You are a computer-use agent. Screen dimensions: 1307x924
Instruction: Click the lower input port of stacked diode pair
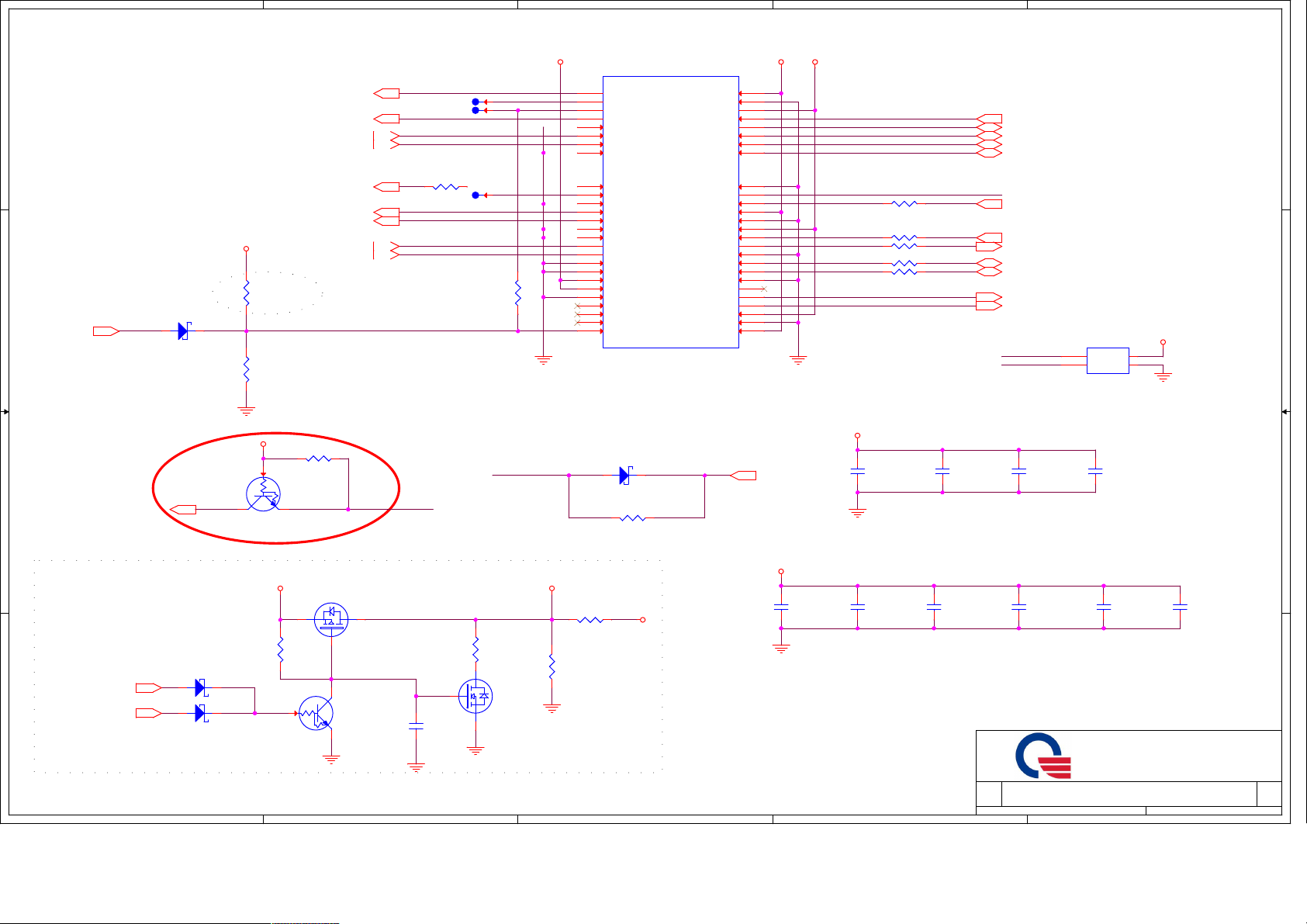click(x=149, y=713)
